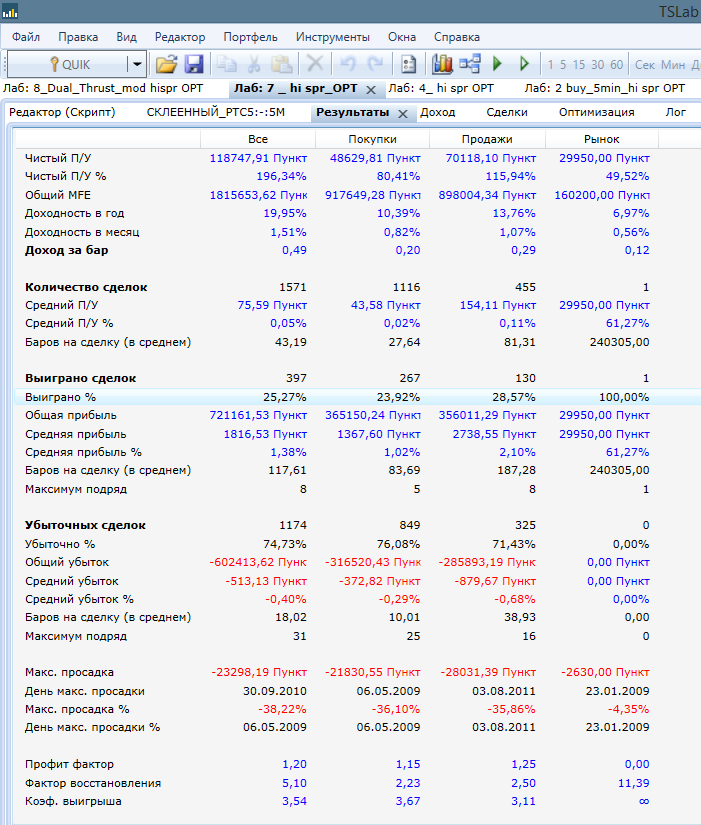Open the Лаб: 8_Dual_Thrust_mod hispr OPT tab

pyautogui.click(x=103, y=88)
